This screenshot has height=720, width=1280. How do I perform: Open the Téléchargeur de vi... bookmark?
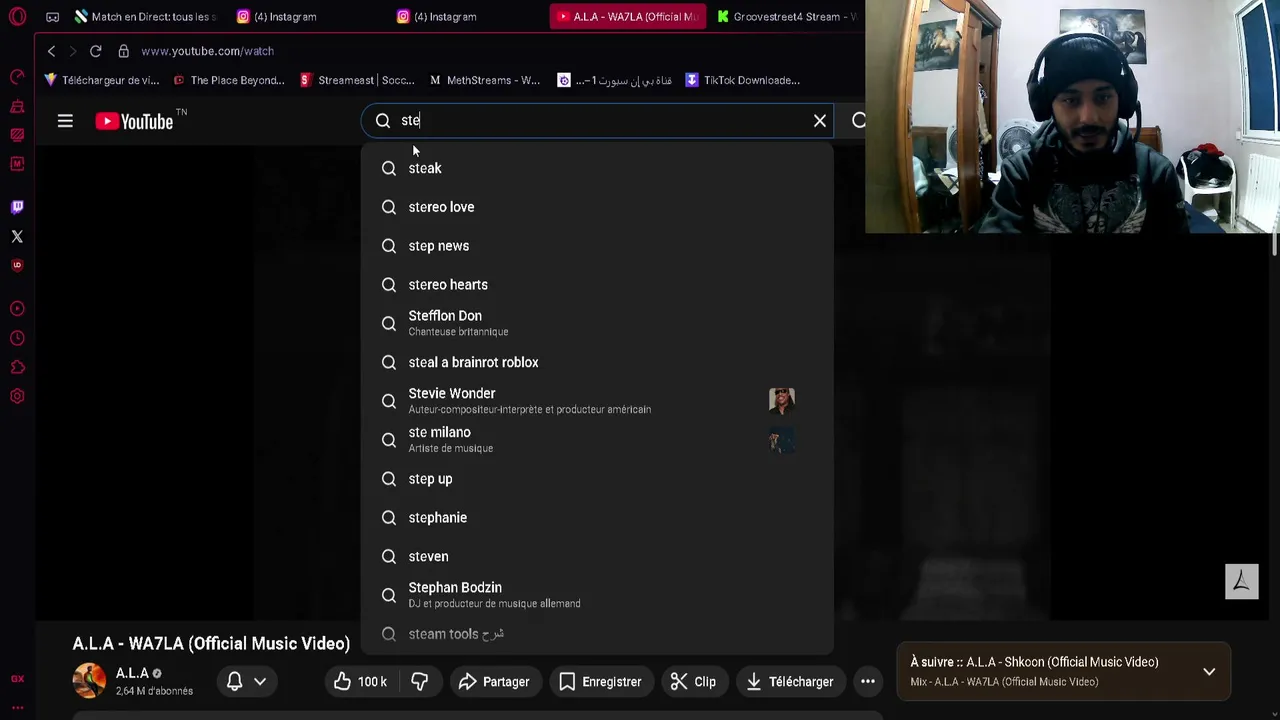coord(102,80)
